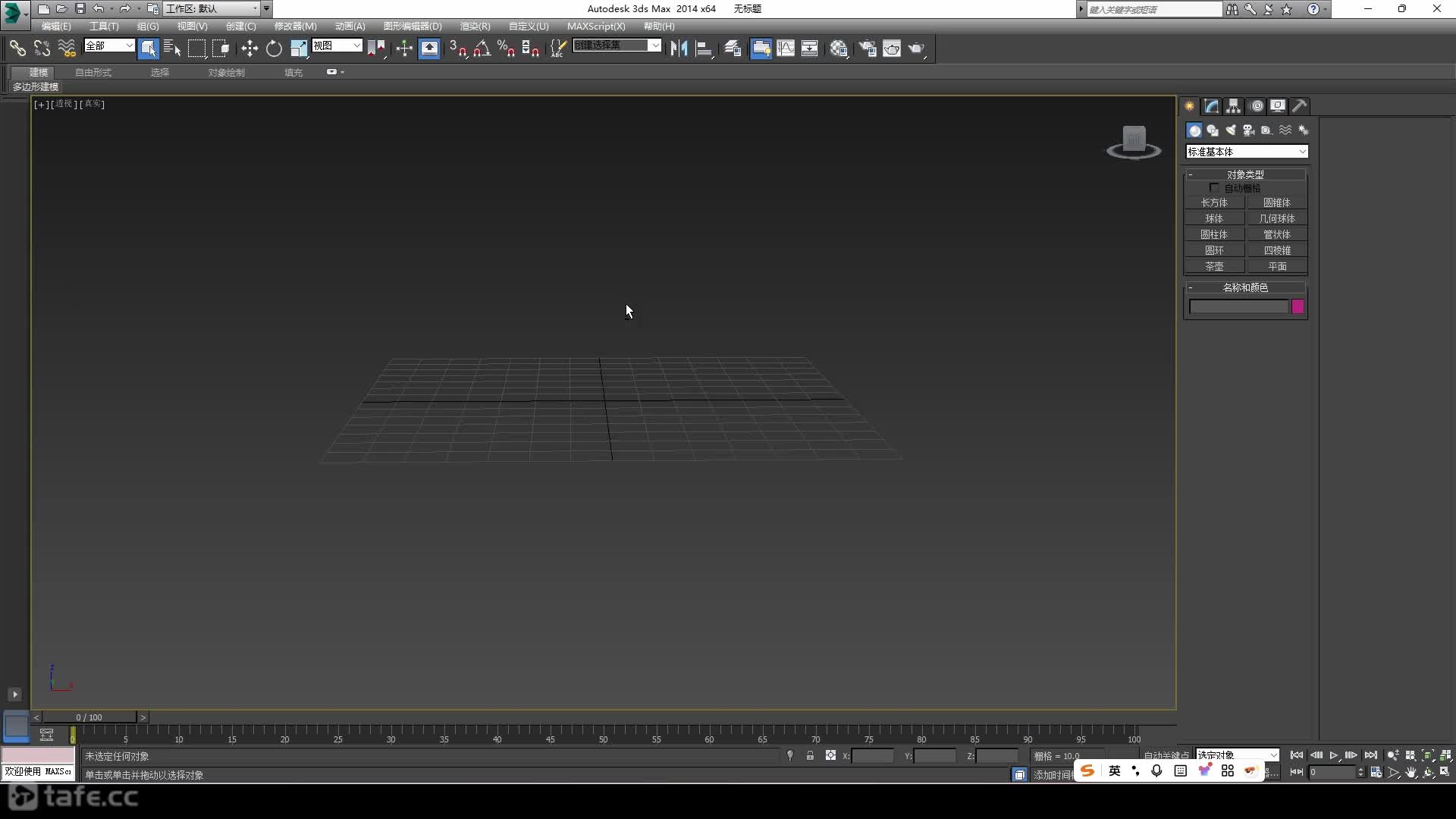Play the animation

pos(1334,755)
